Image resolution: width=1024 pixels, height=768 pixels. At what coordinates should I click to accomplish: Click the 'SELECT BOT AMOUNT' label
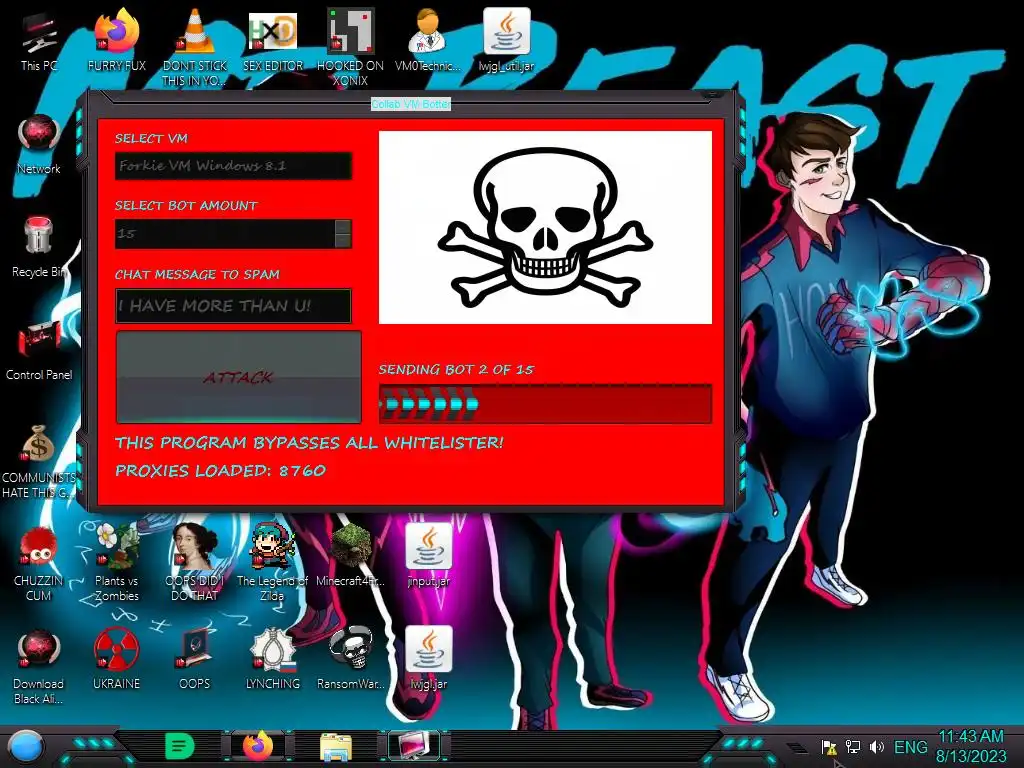click(186, 206)
